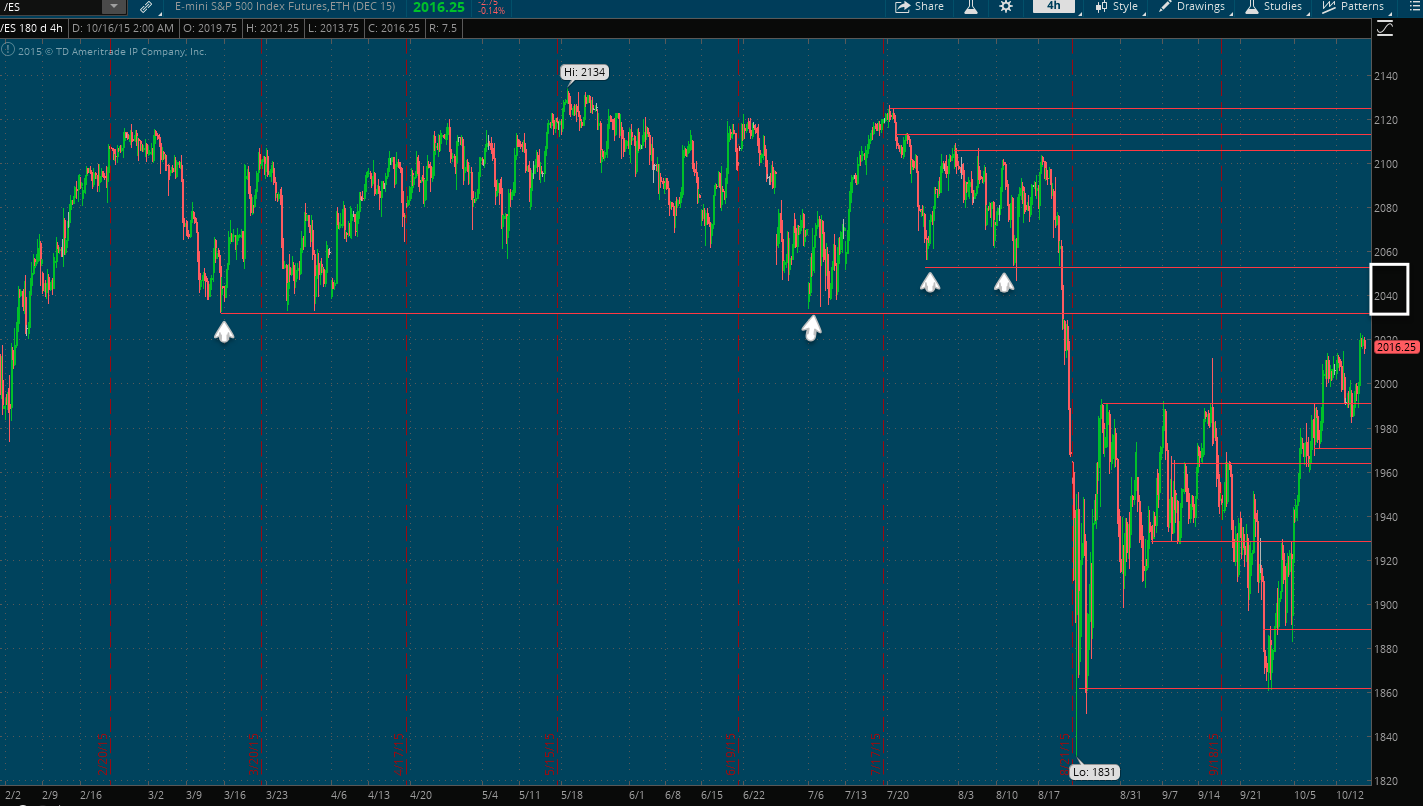The height and width of the screenshot is (806, 1423).
Task: Click the Share button
Action: pos(919,6)
